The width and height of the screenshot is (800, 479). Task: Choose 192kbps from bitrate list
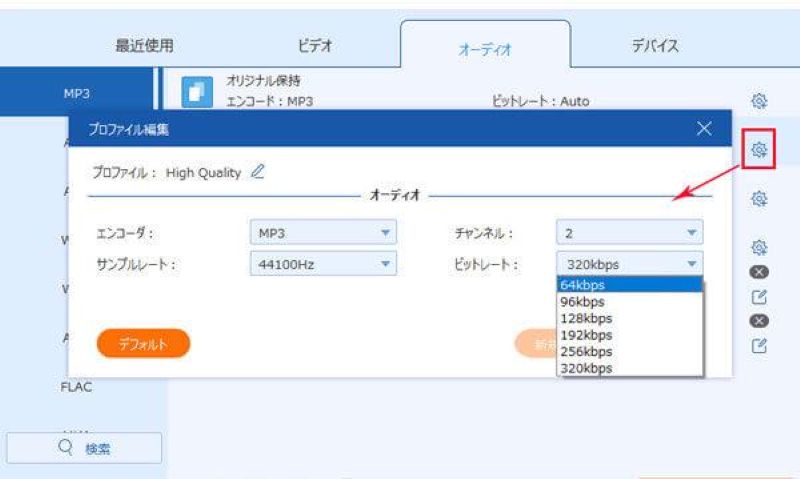click(x=630, y=335)
